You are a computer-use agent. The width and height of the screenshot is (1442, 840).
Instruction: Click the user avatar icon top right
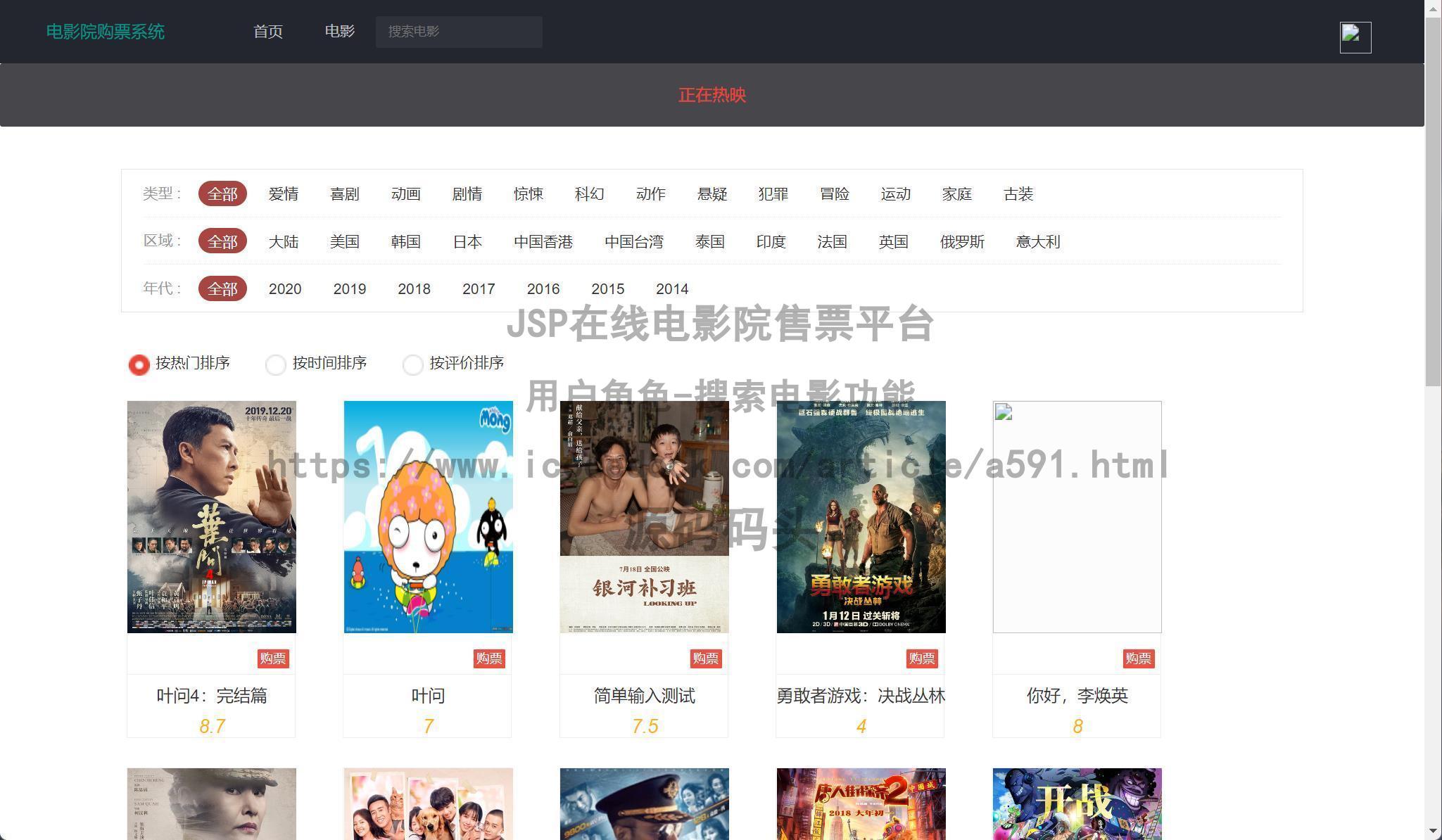(1354, 36)
